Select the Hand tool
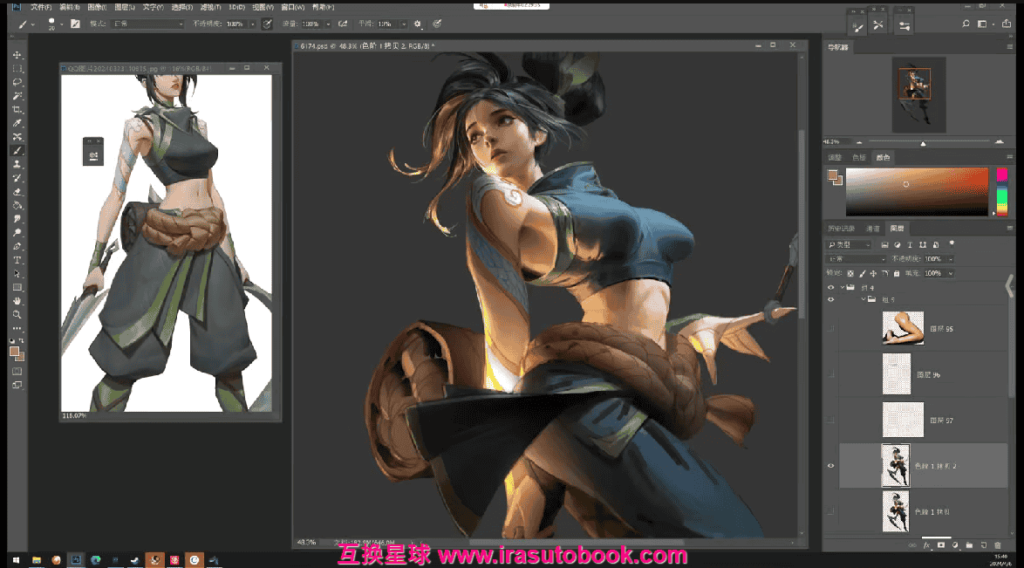The height and width of the screenshot is (568, 1024). tap(18, 302)
